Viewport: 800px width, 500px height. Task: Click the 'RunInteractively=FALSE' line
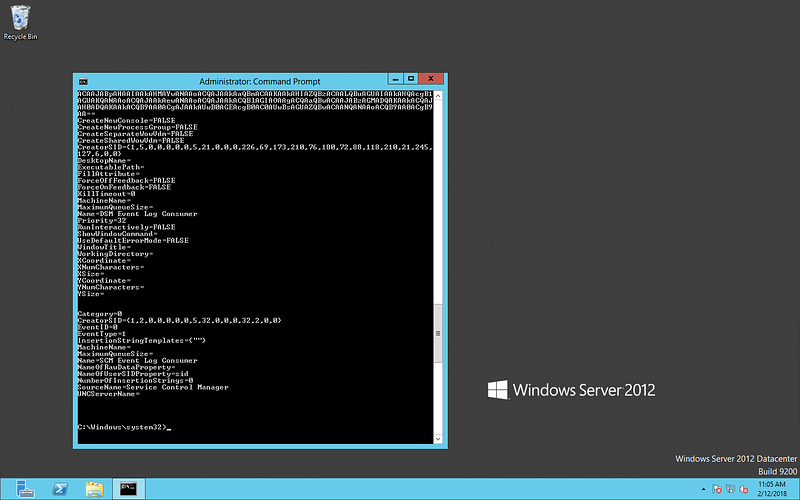coord(126,227)
